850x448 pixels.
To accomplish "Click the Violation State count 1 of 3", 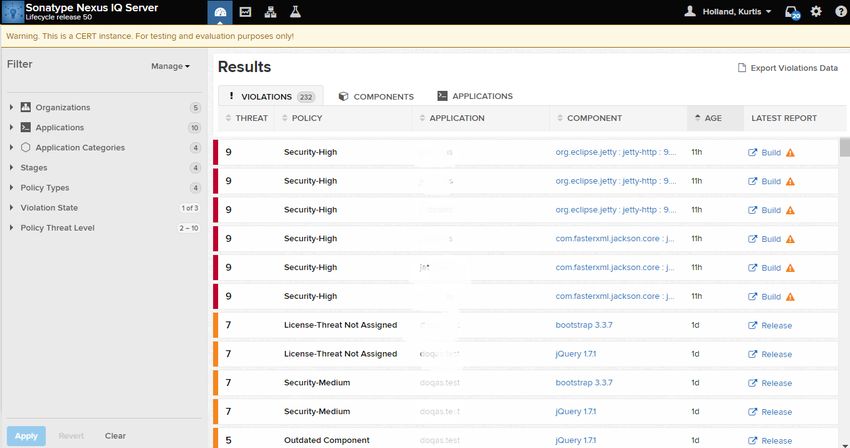I will (x=190, y=208).
